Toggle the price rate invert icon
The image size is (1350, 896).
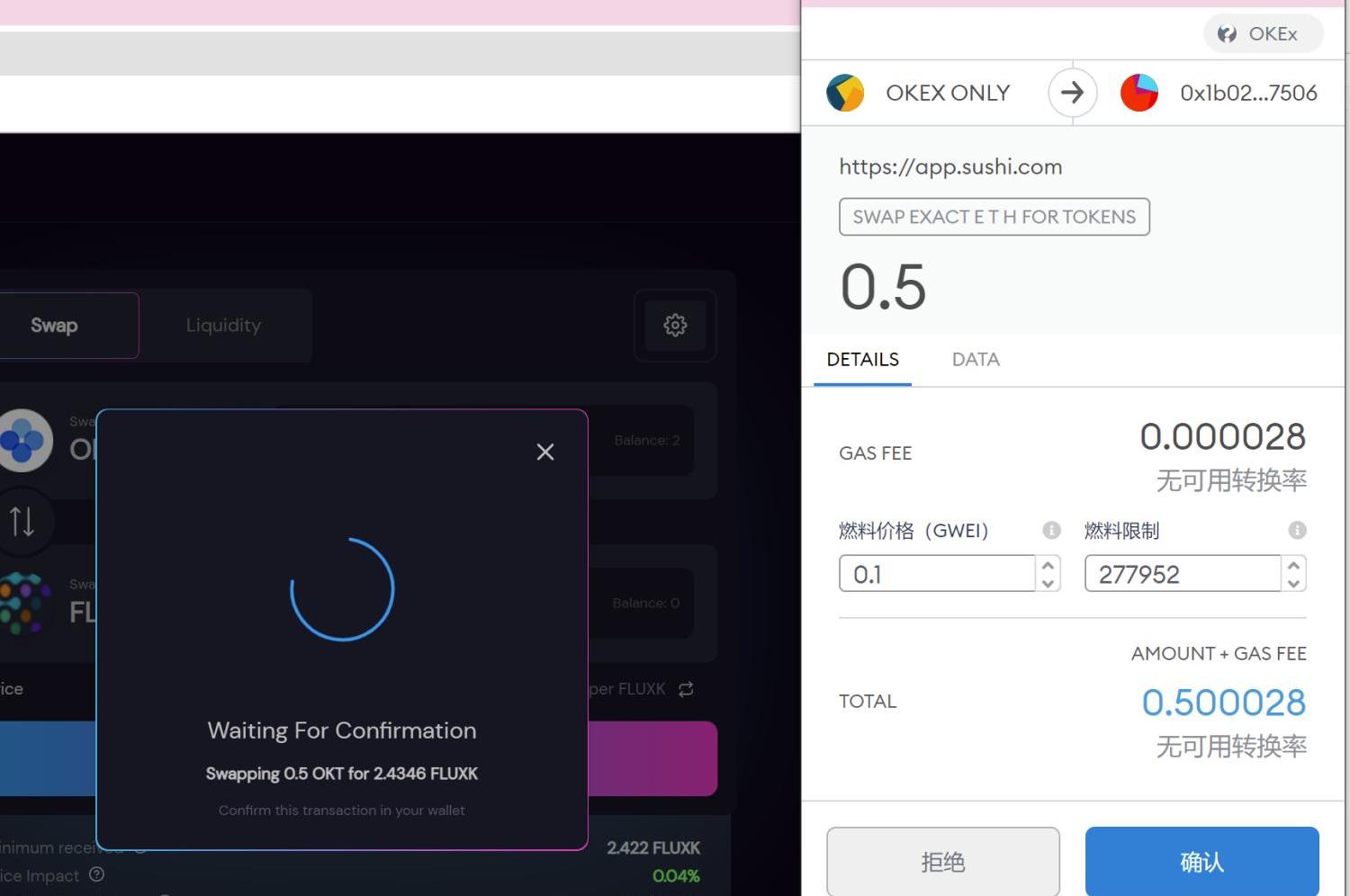click(686, 689)
